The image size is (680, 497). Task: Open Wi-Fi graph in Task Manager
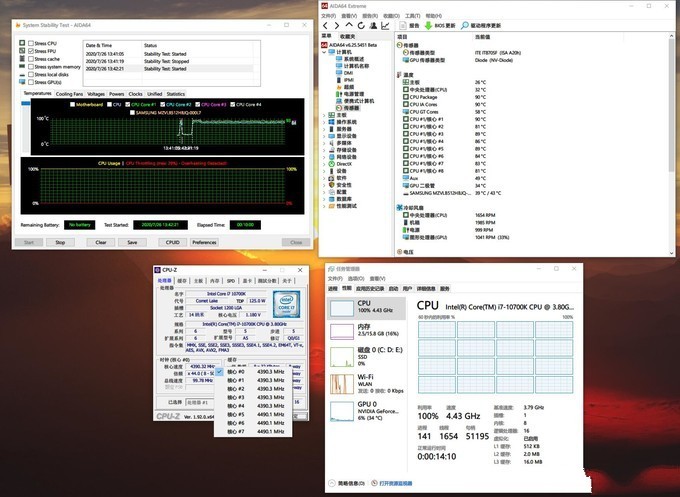point(342,384)
